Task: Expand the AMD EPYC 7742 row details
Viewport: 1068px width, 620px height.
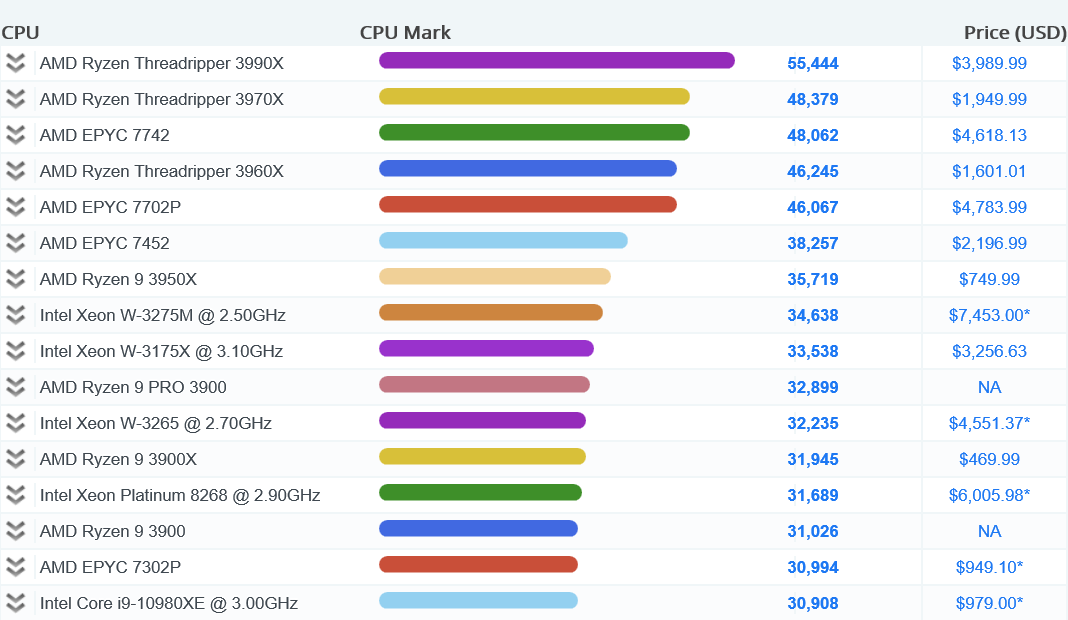Action: [x=15, y=135]
